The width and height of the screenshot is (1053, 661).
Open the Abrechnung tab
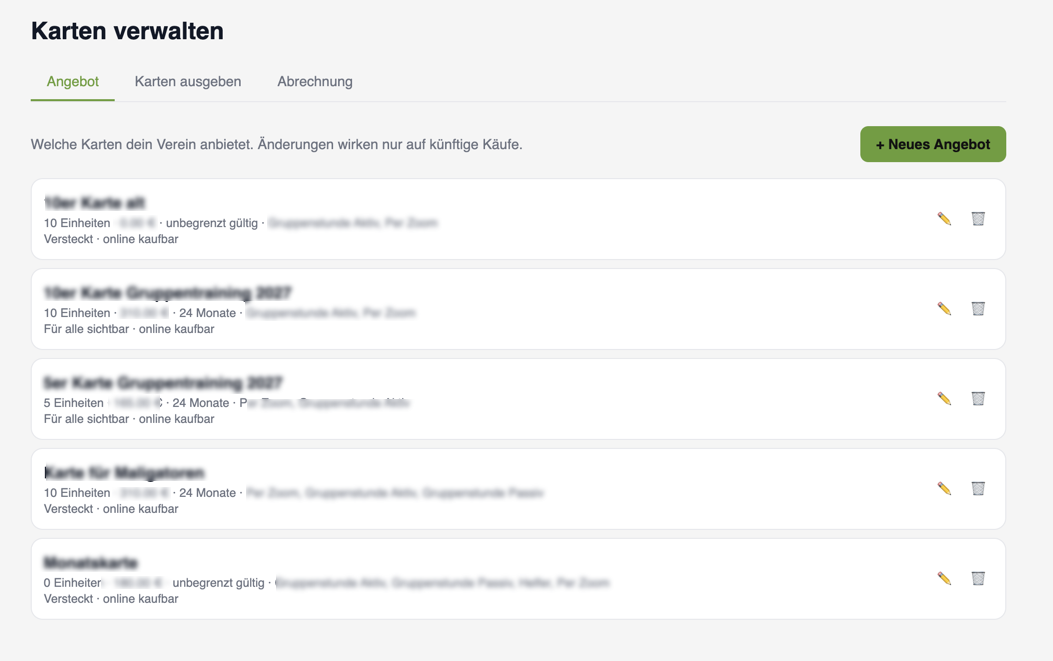[315, 81]
